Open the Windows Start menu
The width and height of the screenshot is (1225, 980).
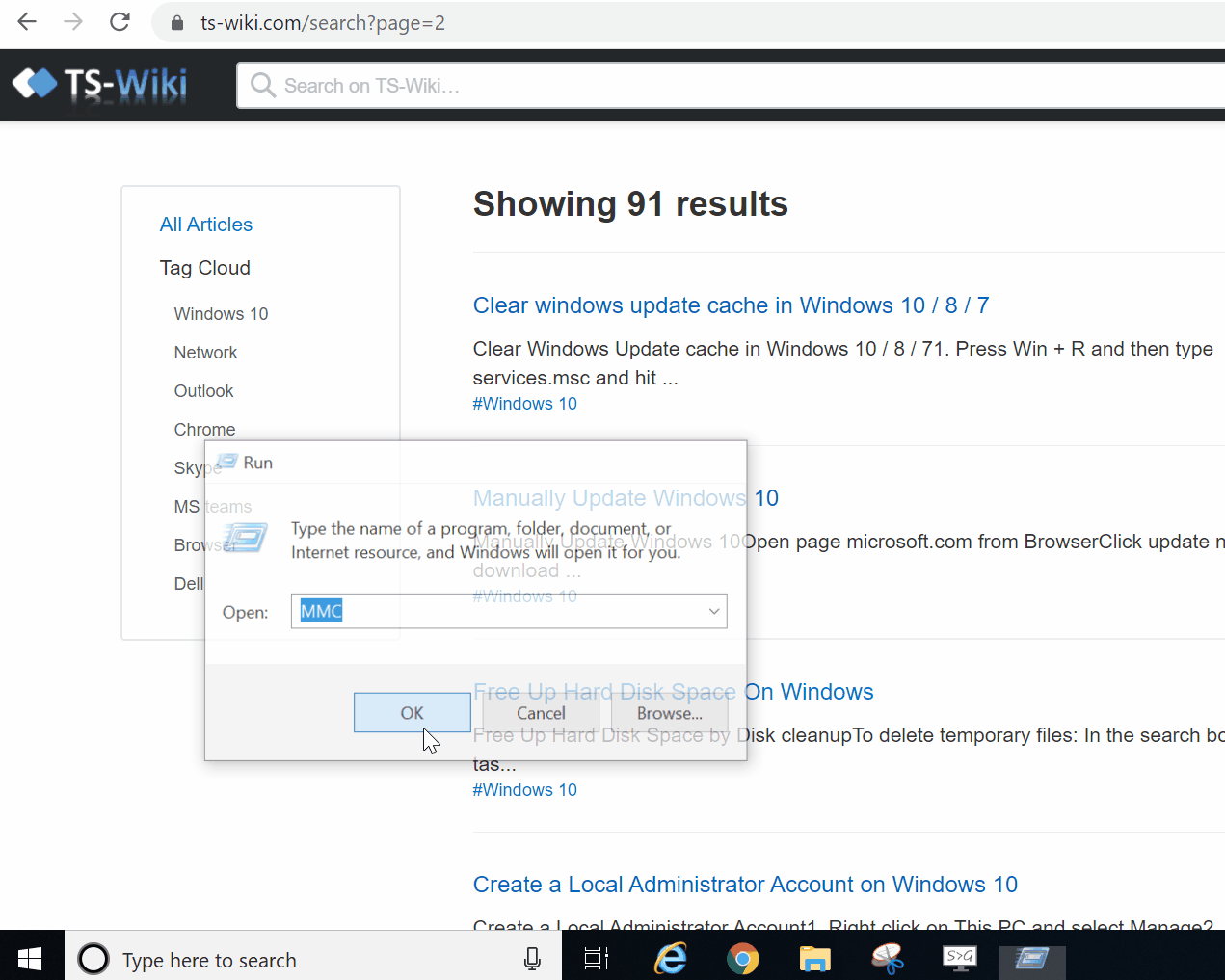pos(31,959)
